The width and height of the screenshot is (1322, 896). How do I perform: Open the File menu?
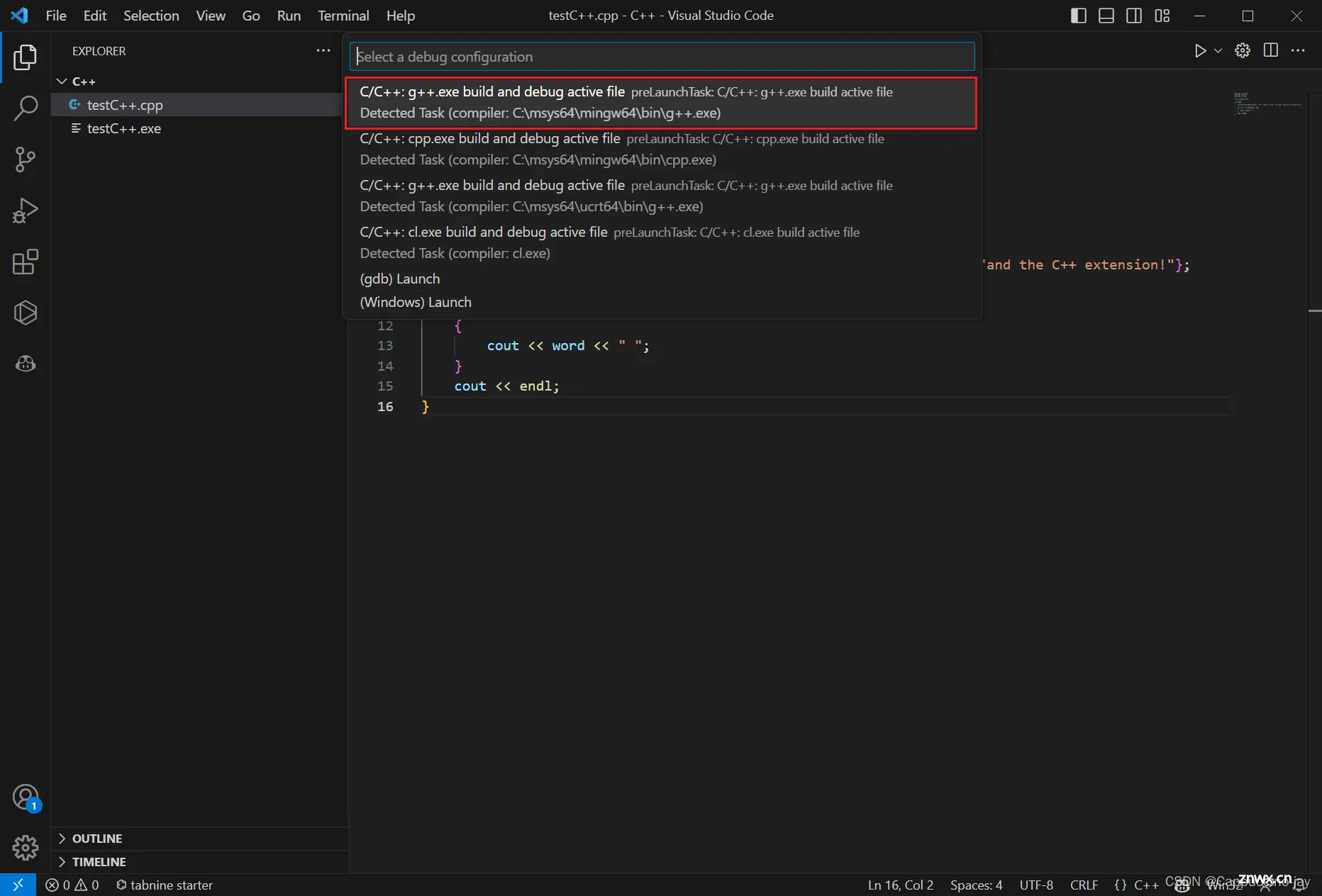[x=56, y=16]
